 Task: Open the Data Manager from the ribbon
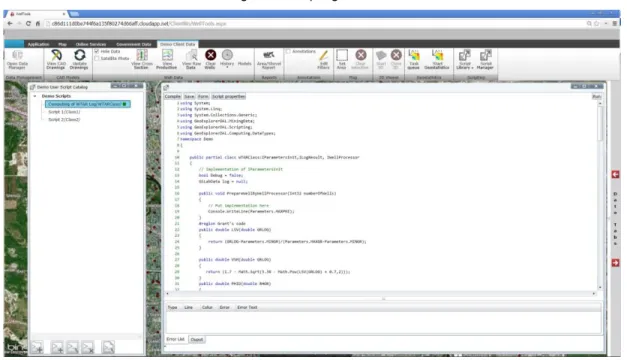pos(17,60)
